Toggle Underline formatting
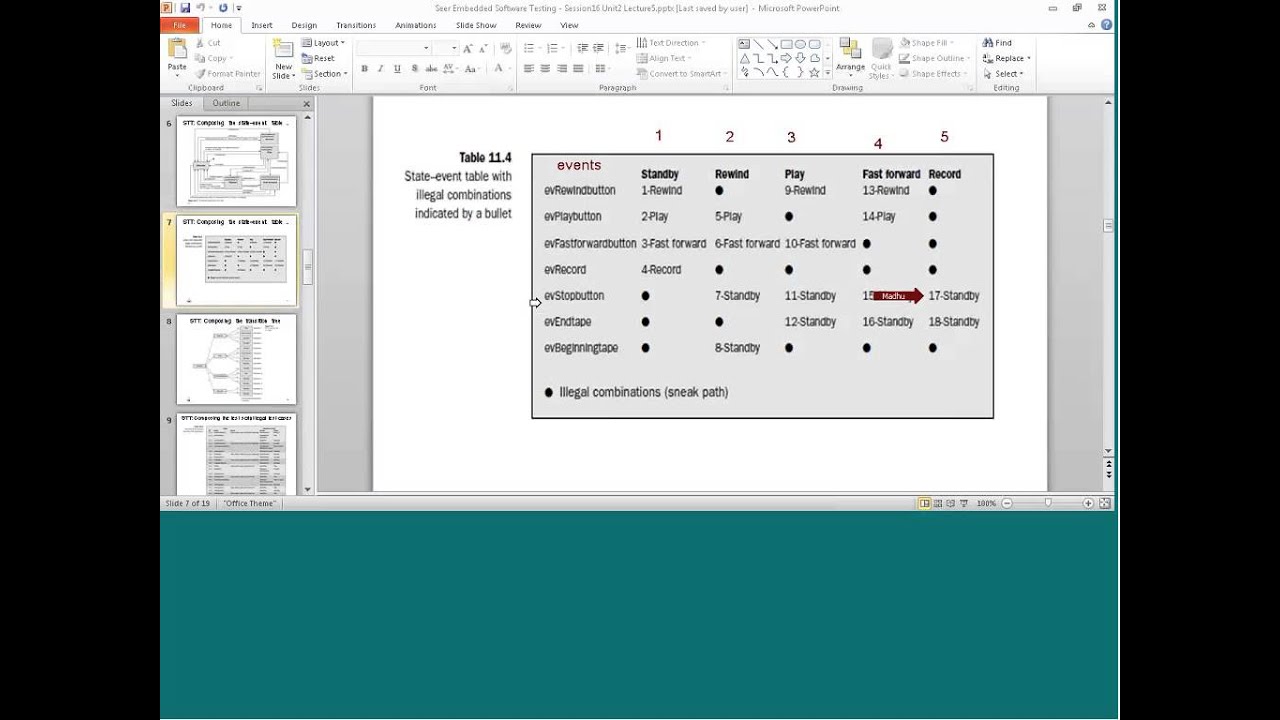The image size is (1280, 720). pos(398,69)
